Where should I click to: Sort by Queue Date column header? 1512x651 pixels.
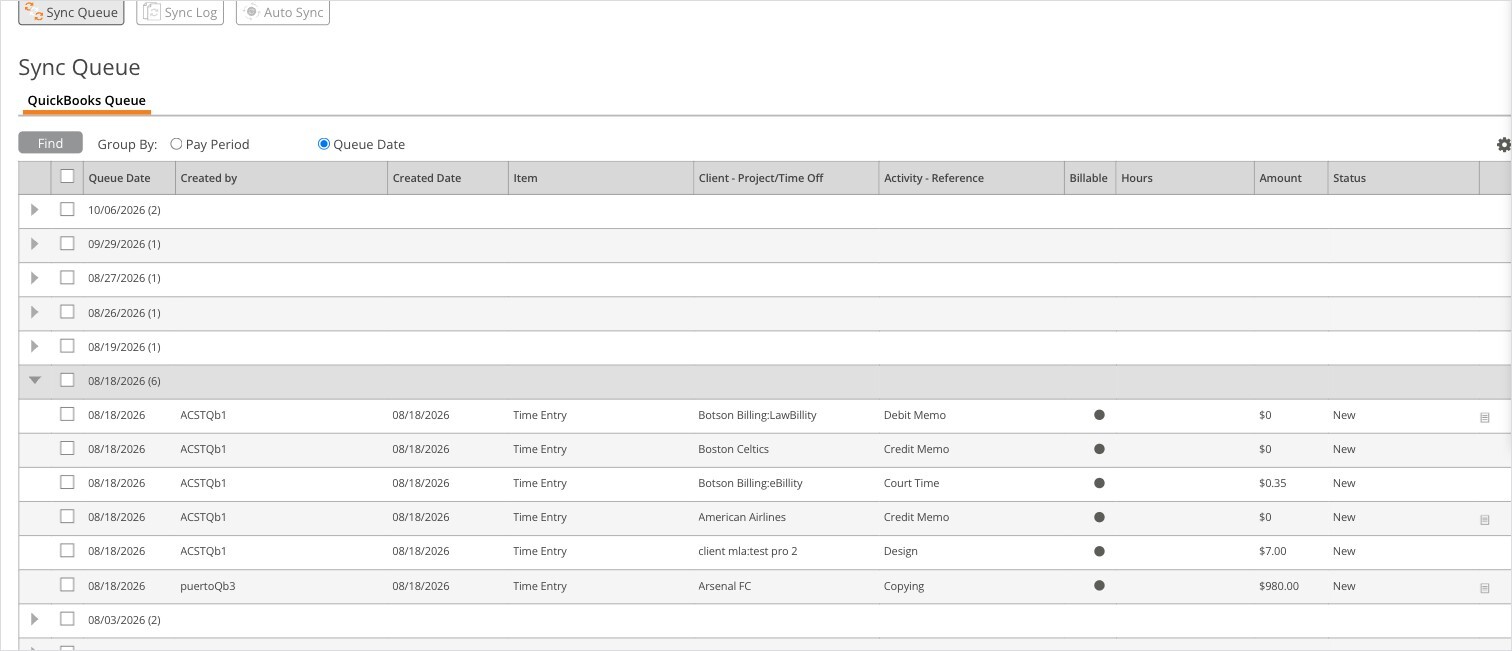[x=129, y=178]
